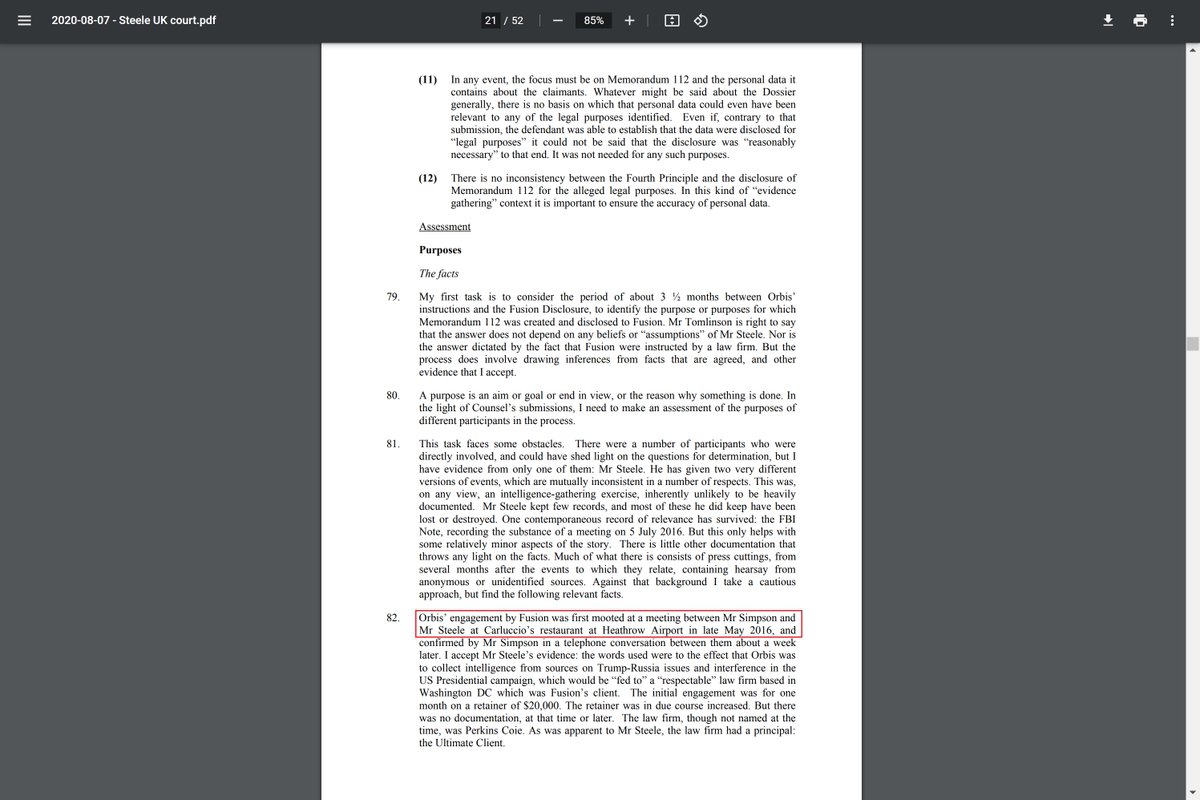Click paragraph number 79.
The height and width of the screenshot is (800, 1200).
pos(393,297)
